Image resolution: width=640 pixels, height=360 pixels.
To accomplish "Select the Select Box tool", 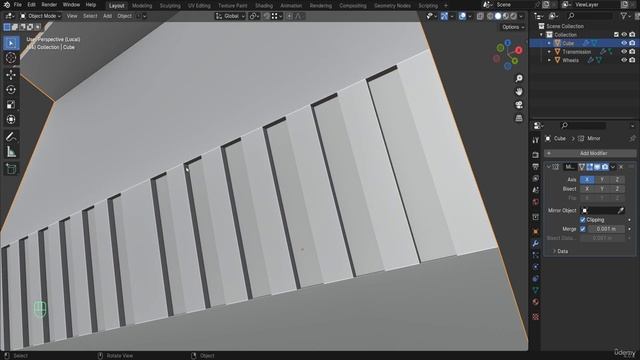I will pos(11,43).
